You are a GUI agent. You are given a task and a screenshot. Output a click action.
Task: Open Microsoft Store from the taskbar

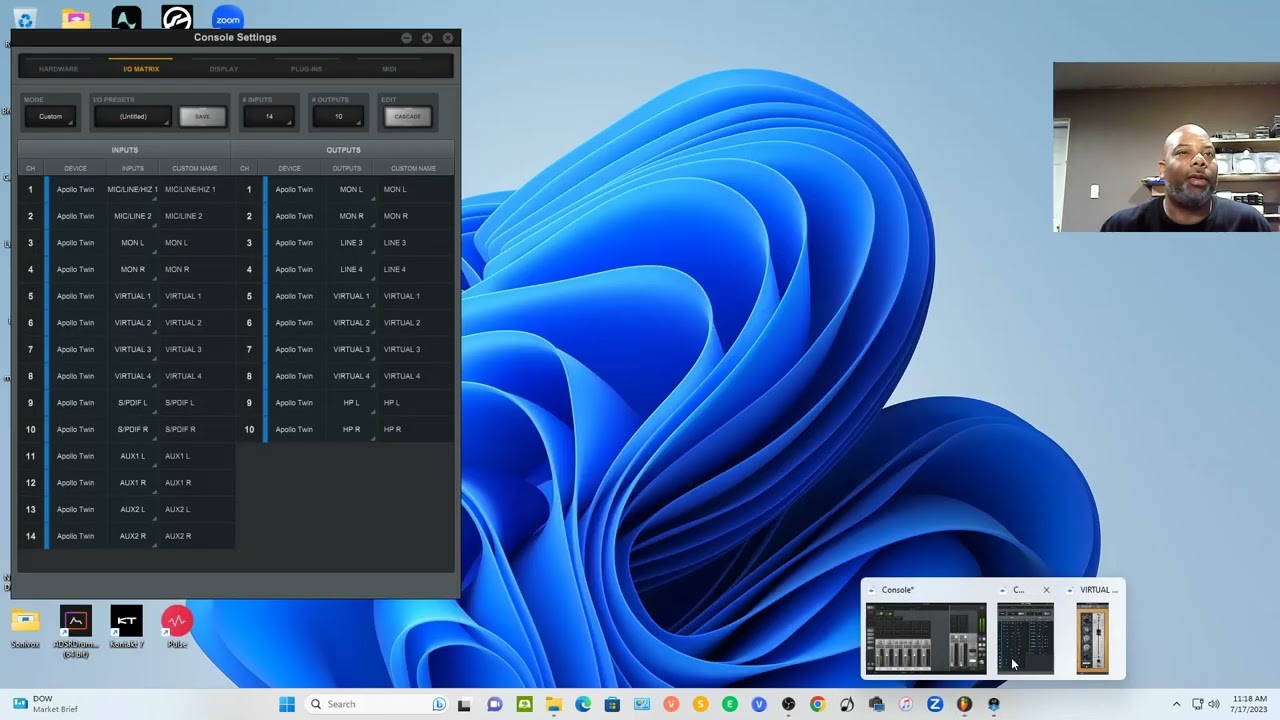(612, 704)
